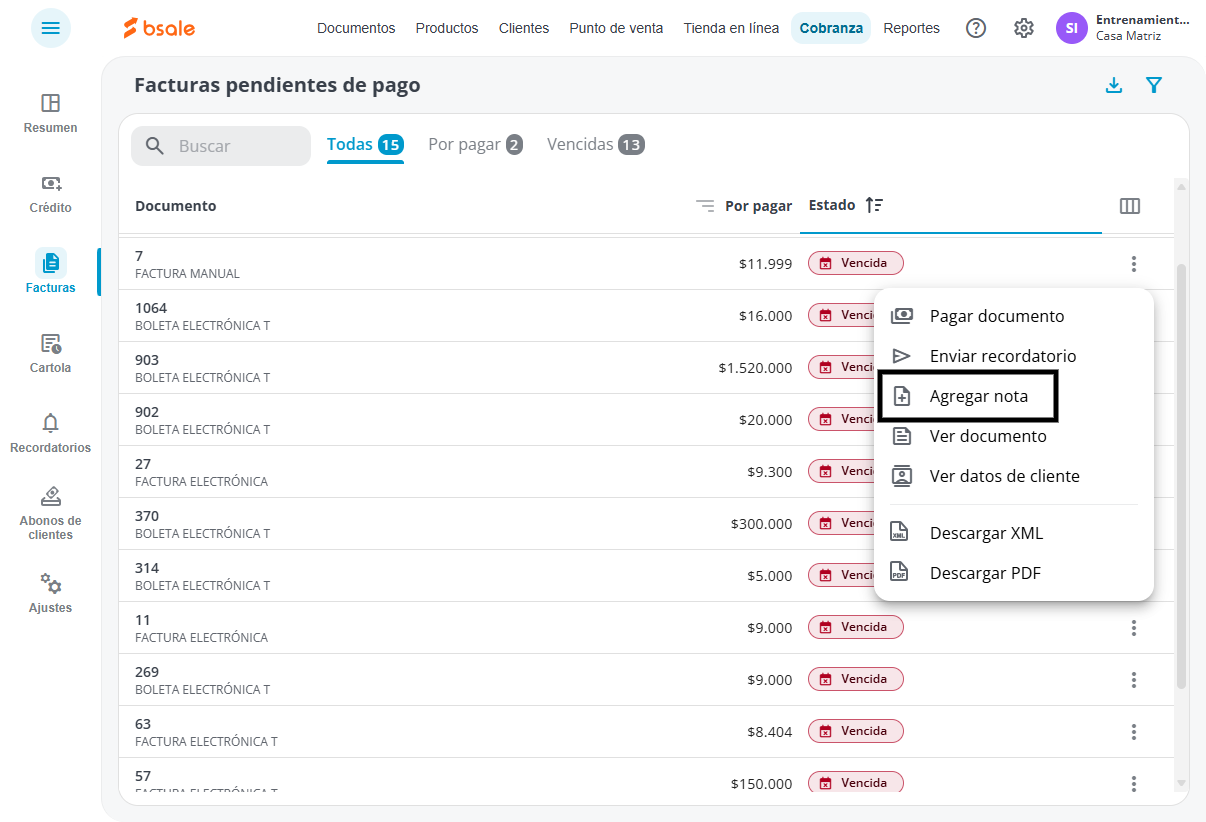The width and height of the screenshot is (1206, 822).
Task: Choose Descargar XML from context menu
Action: pyautogui.click(x=1014, y=533)
